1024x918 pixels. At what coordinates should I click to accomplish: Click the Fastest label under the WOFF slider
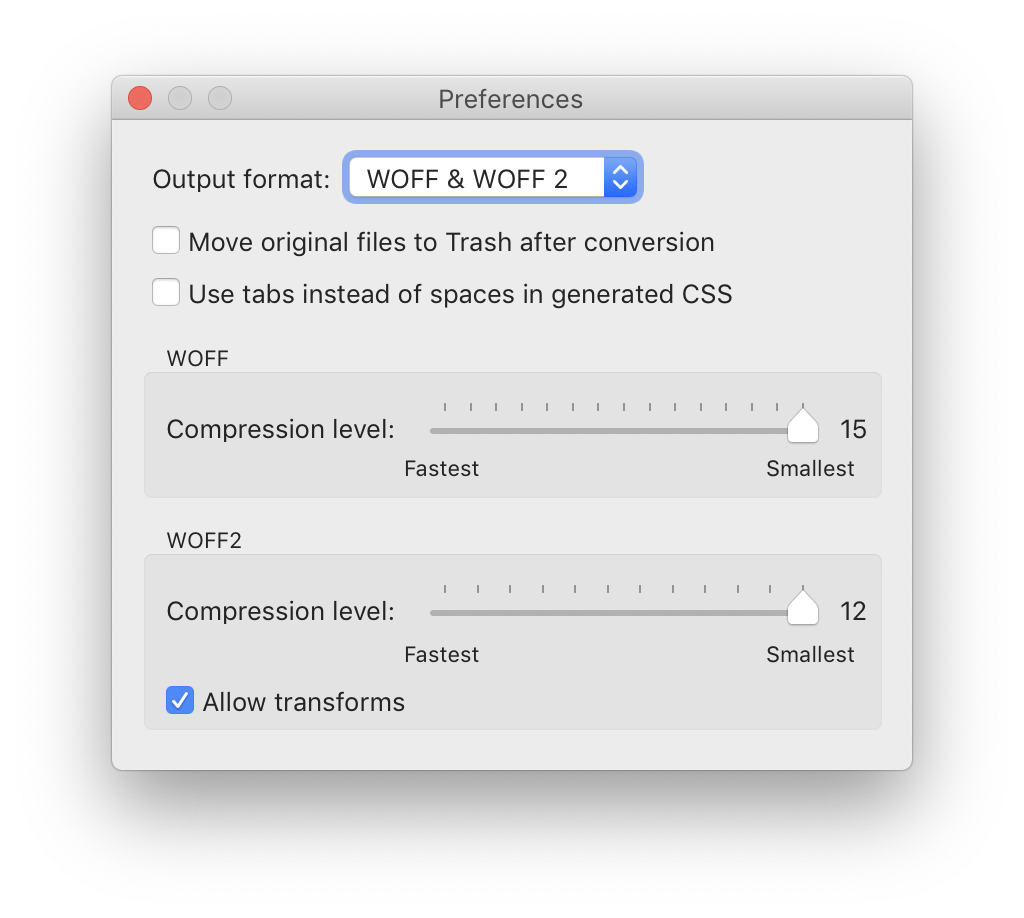441,468
